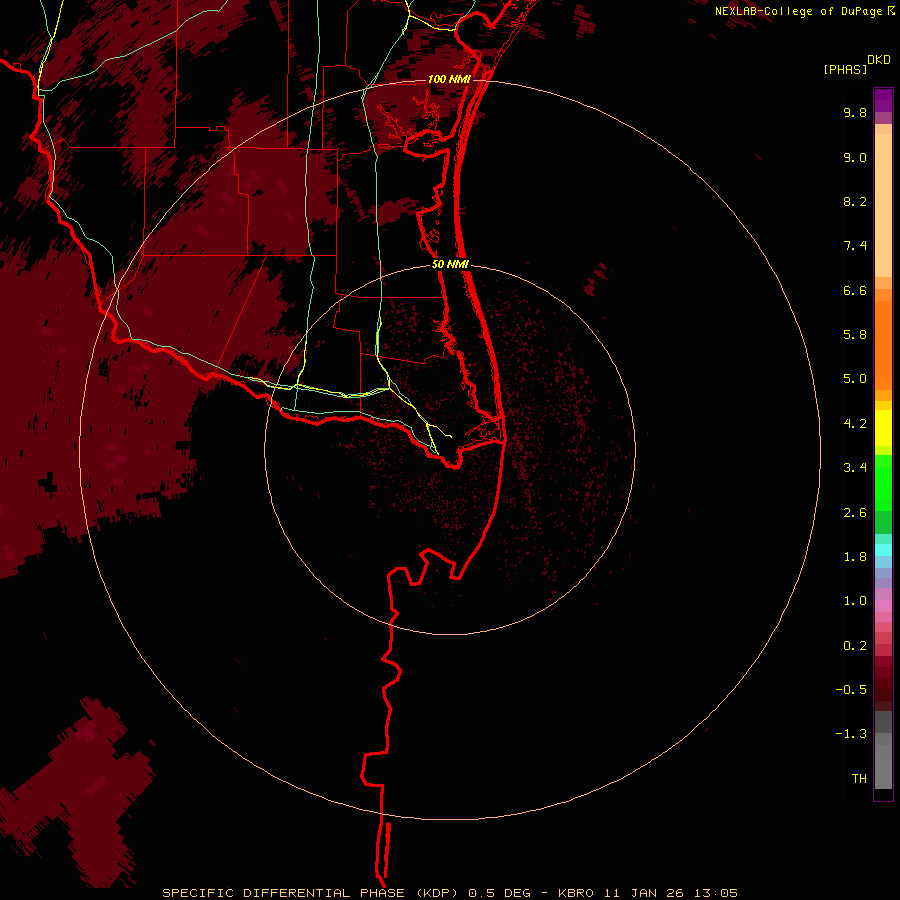Click the 50 NMI range ring label
Screen dimensions: 900x900
pos(450,265)
